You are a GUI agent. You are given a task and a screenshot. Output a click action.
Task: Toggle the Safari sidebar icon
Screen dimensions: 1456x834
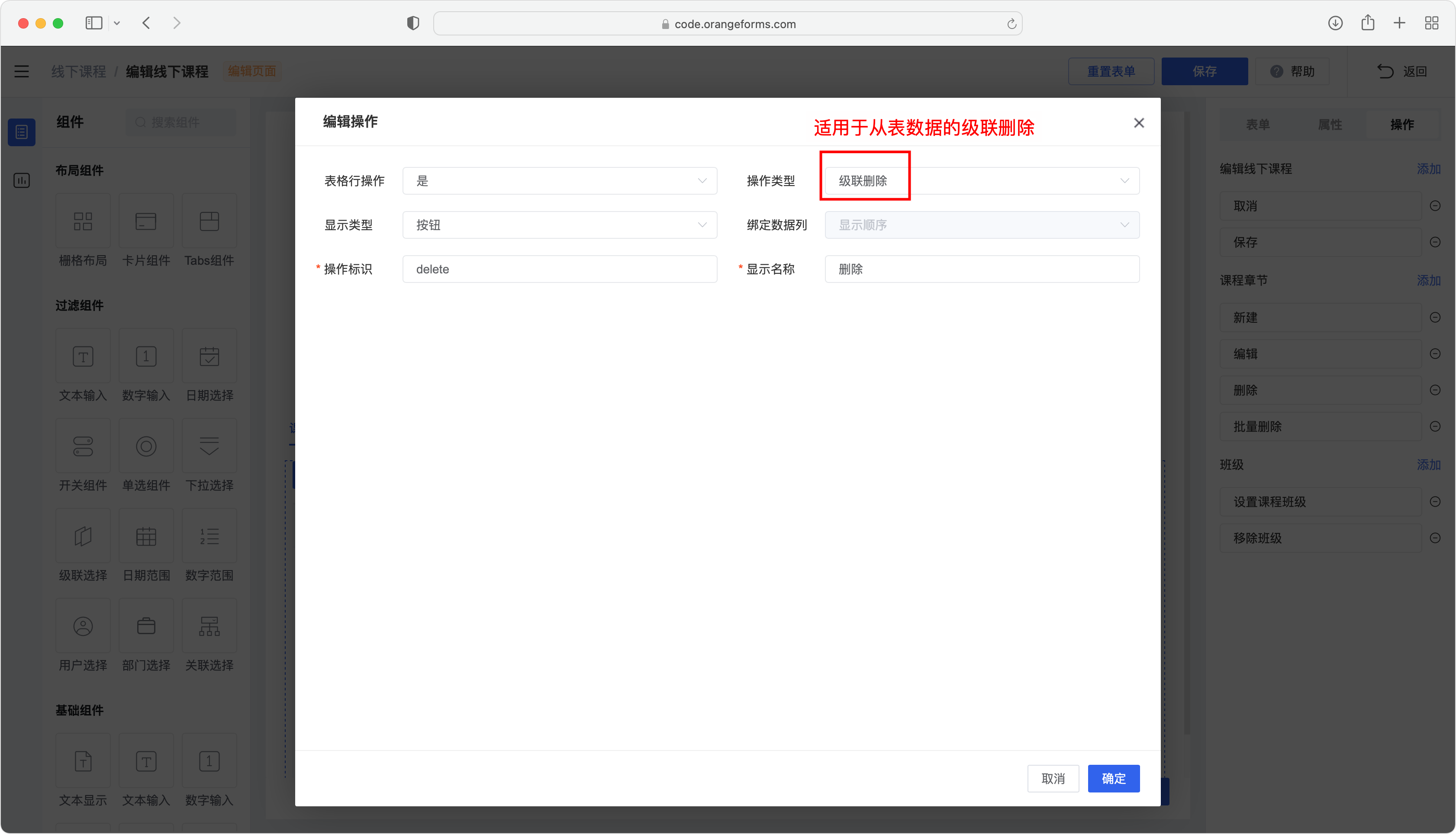(94, 23)
